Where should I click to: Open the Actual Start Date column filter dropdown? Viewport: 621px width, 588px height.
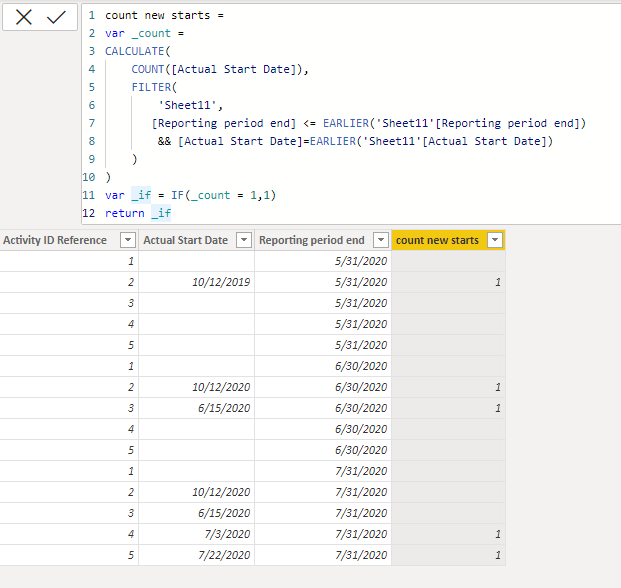pos(244,240)
